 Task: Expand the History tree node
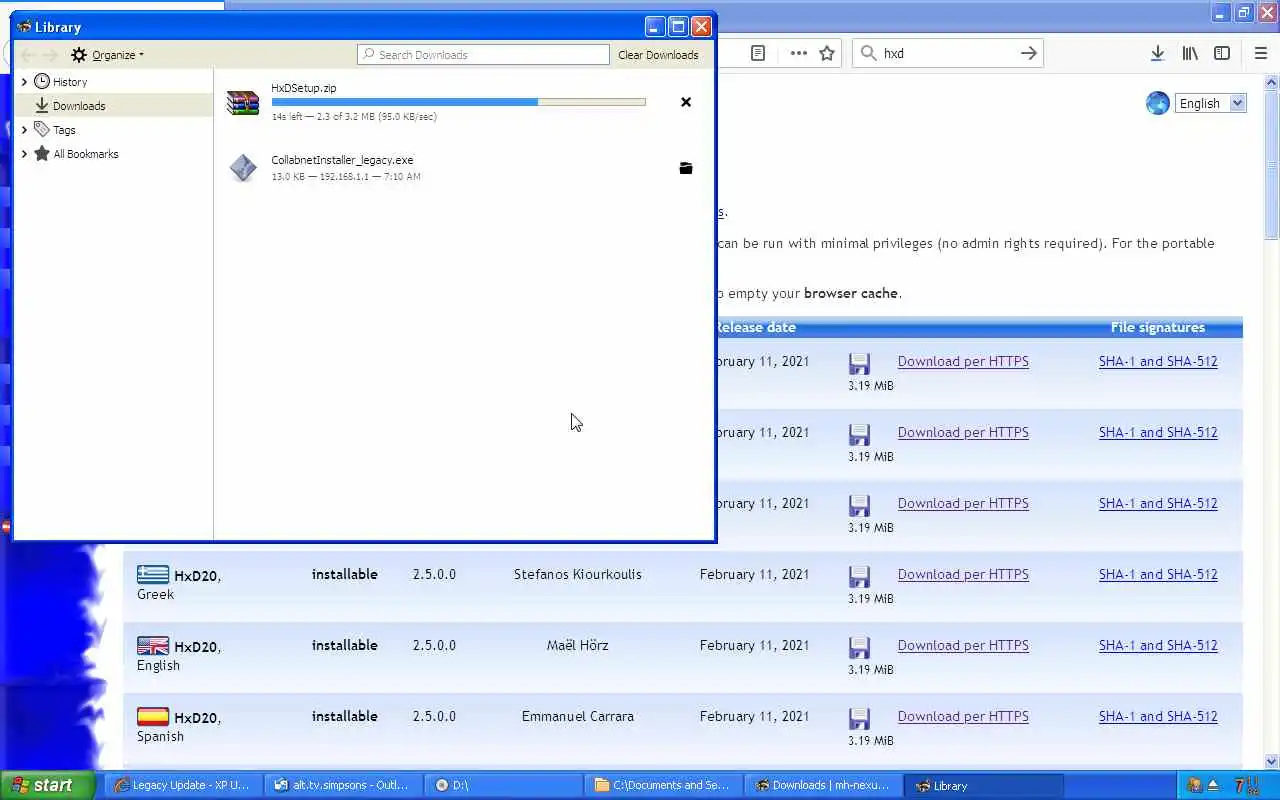24,82
